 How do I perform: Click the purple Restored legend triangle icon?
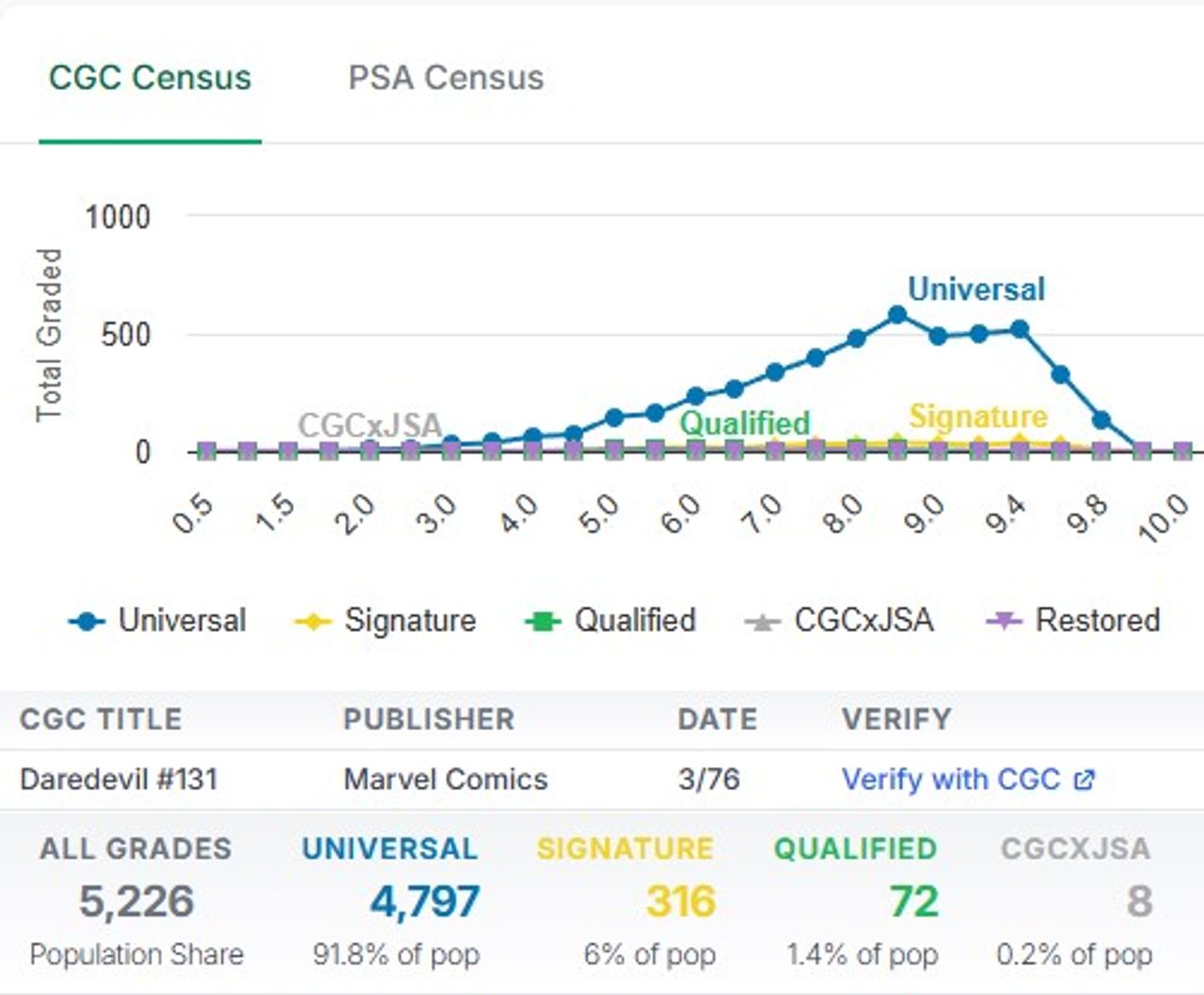click(1004, 622)
